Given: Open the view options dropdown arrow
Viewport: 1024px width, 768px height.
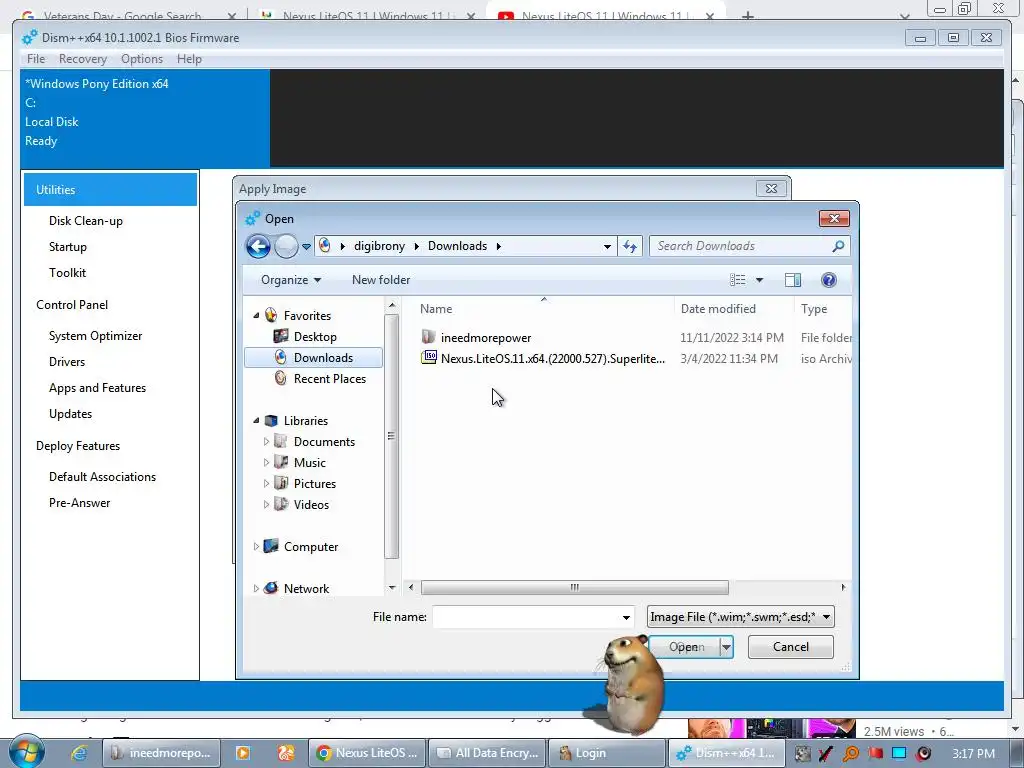Looking at the screenshot, I should coord(760,280).
